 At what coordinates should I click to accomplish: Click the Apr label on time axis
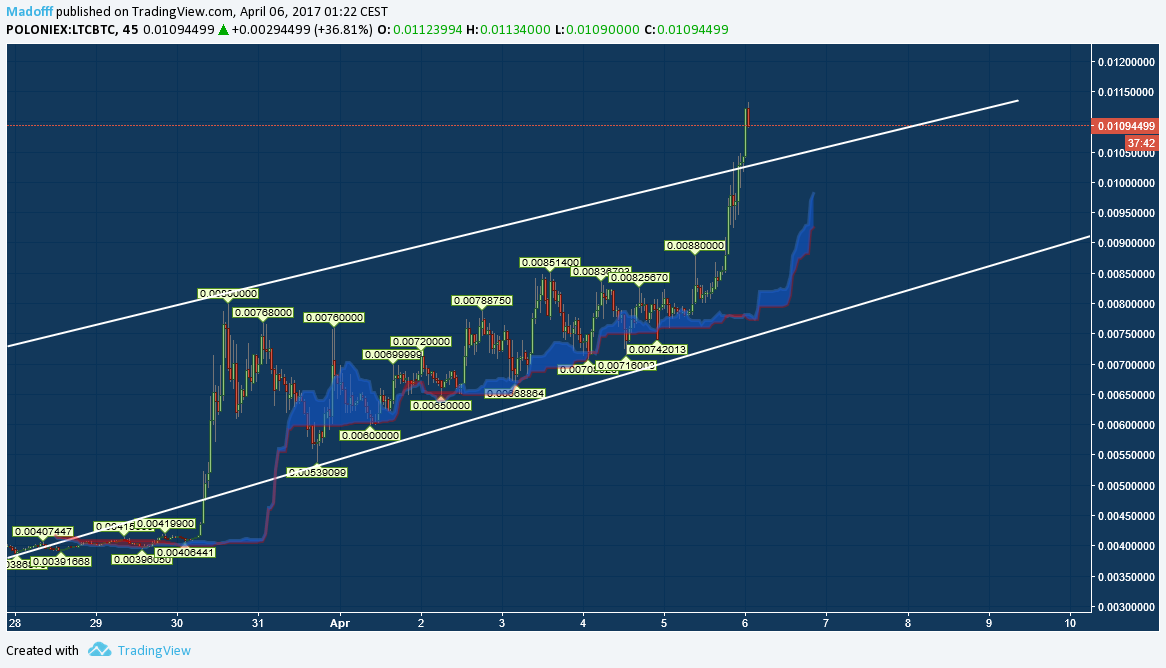coord(339,623)
